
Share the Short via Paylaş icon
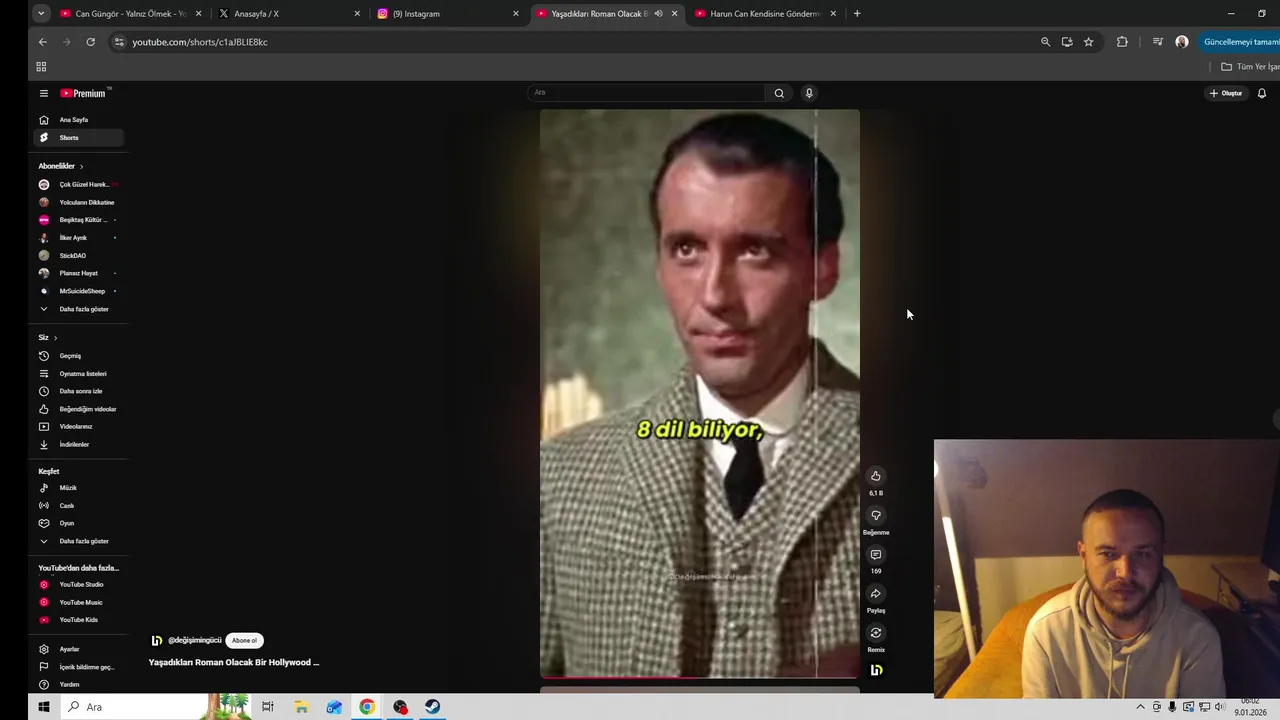pyautogui.click(x=876, y=593)
